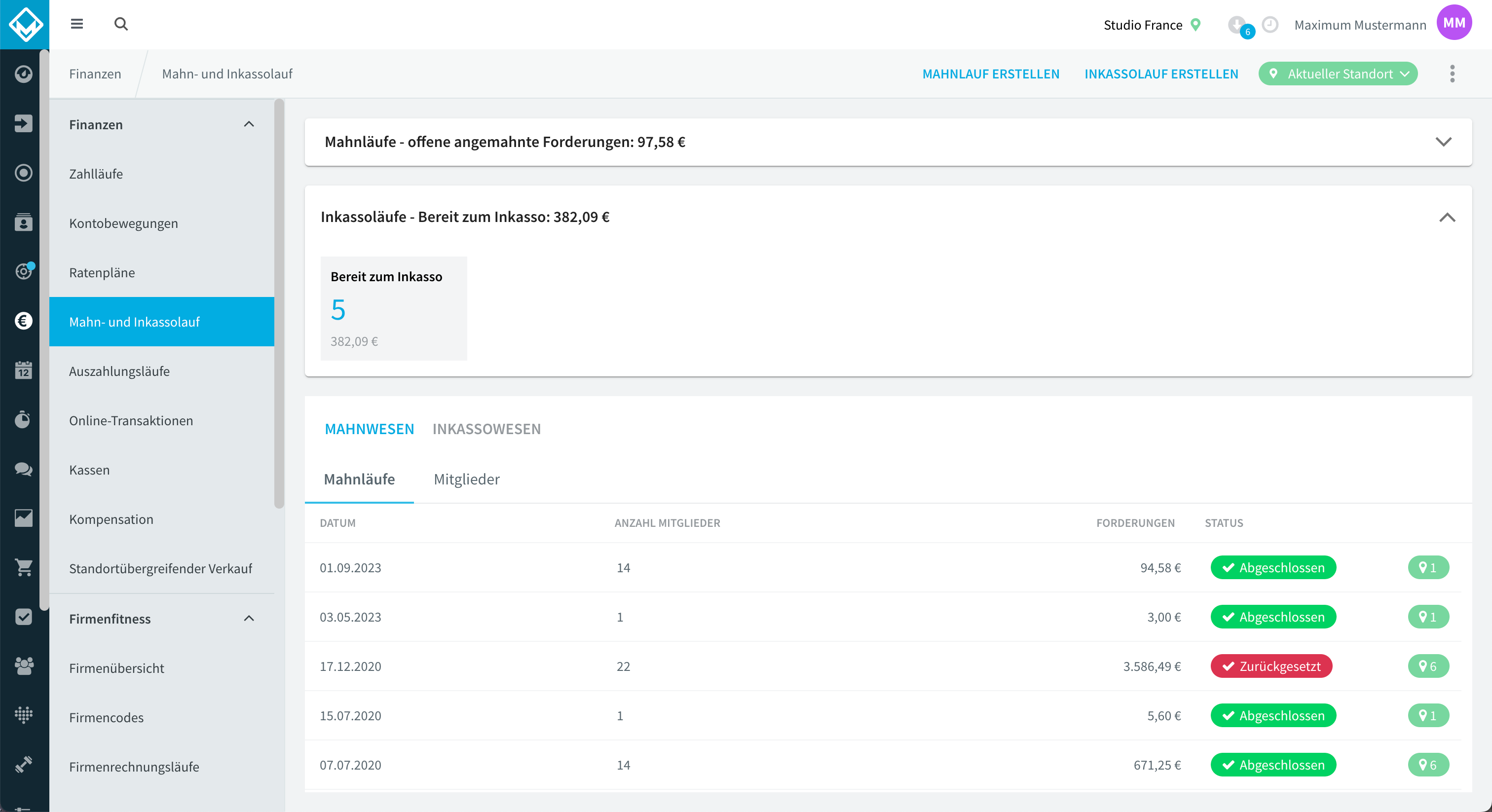Click INKASSOLAUF ERSTELLEN button

click(x=1161, y=74)
